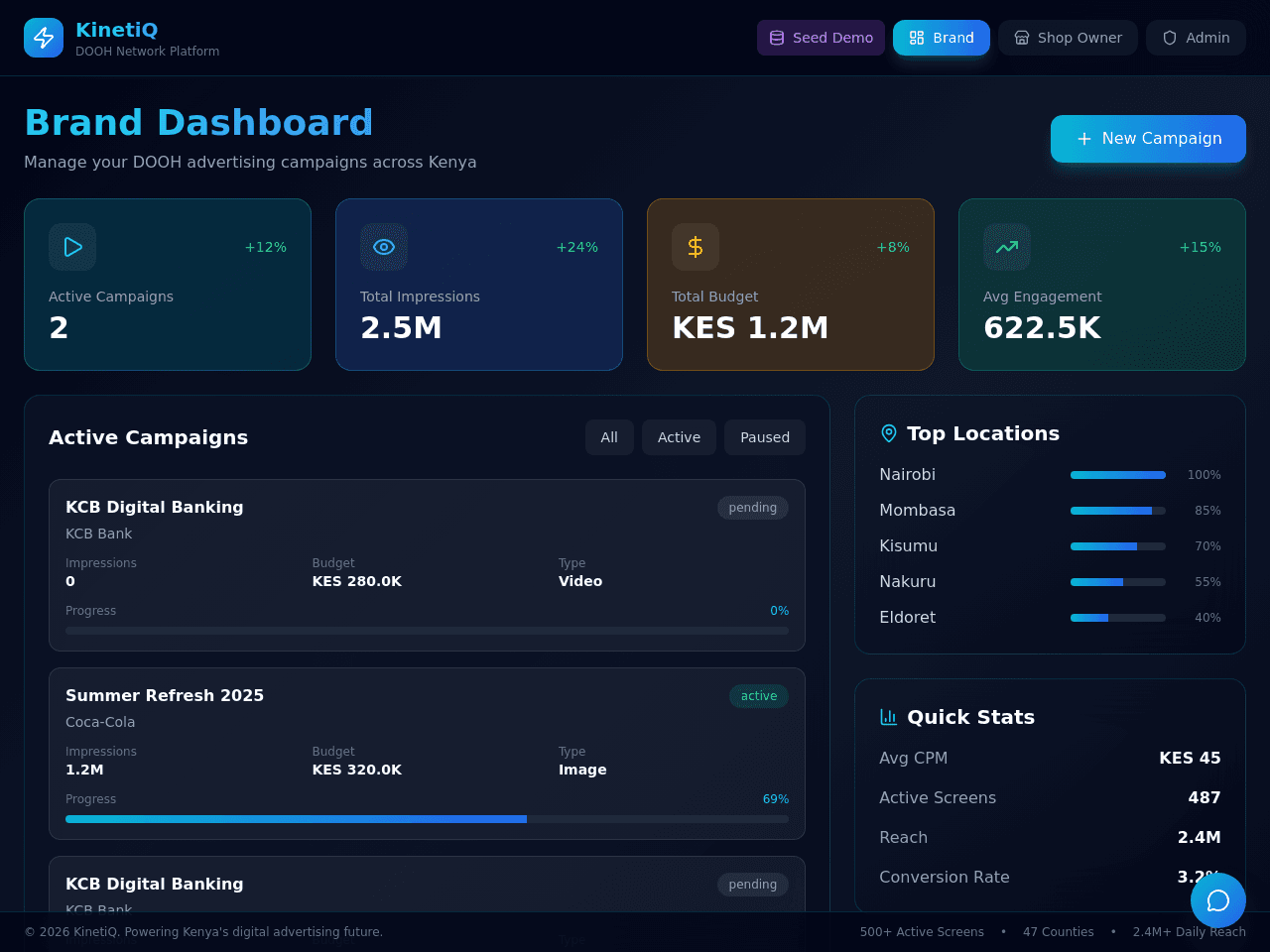
Task: Click the storefront icon in Shop Owner
Action: [1022, 38]
